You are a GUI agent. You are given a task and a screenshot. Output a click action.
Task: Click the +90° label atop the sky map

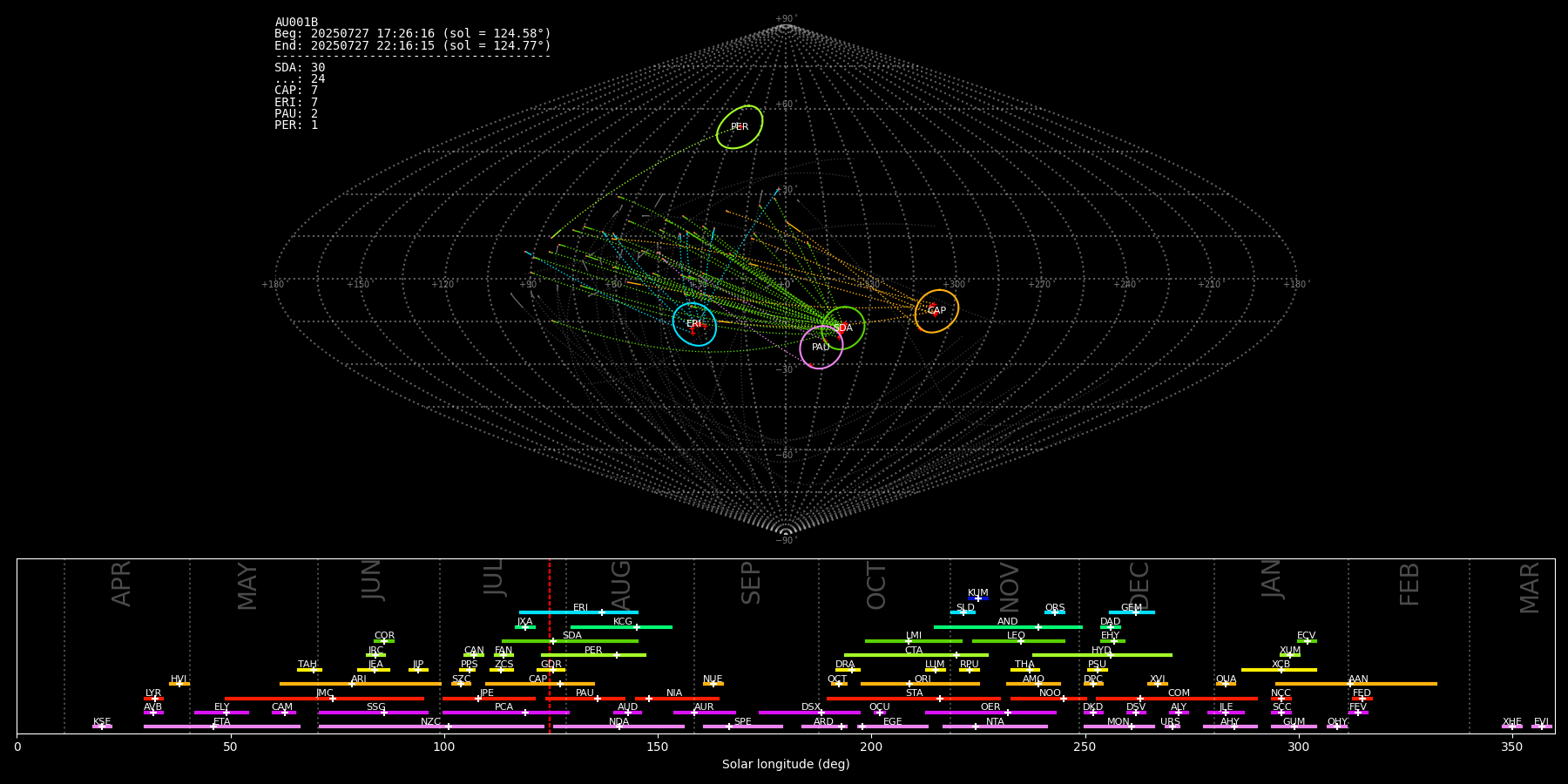[x=785, y=19]
